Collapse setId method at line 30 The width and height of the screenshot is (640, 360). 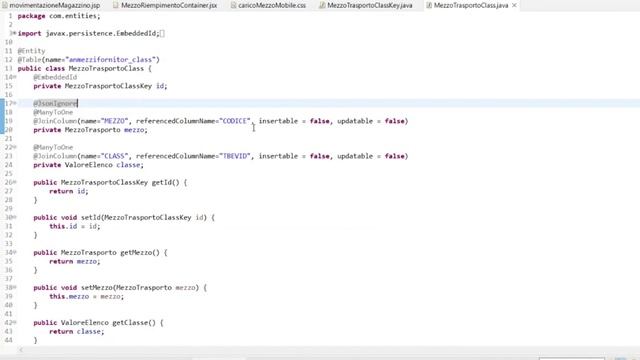point(15,217)
